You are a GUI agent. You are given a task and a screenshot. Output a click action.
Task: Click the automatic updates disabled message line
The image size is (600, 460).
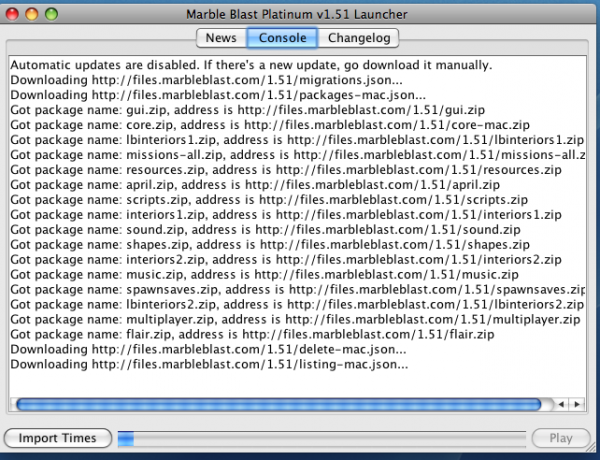tap(250, 65)
